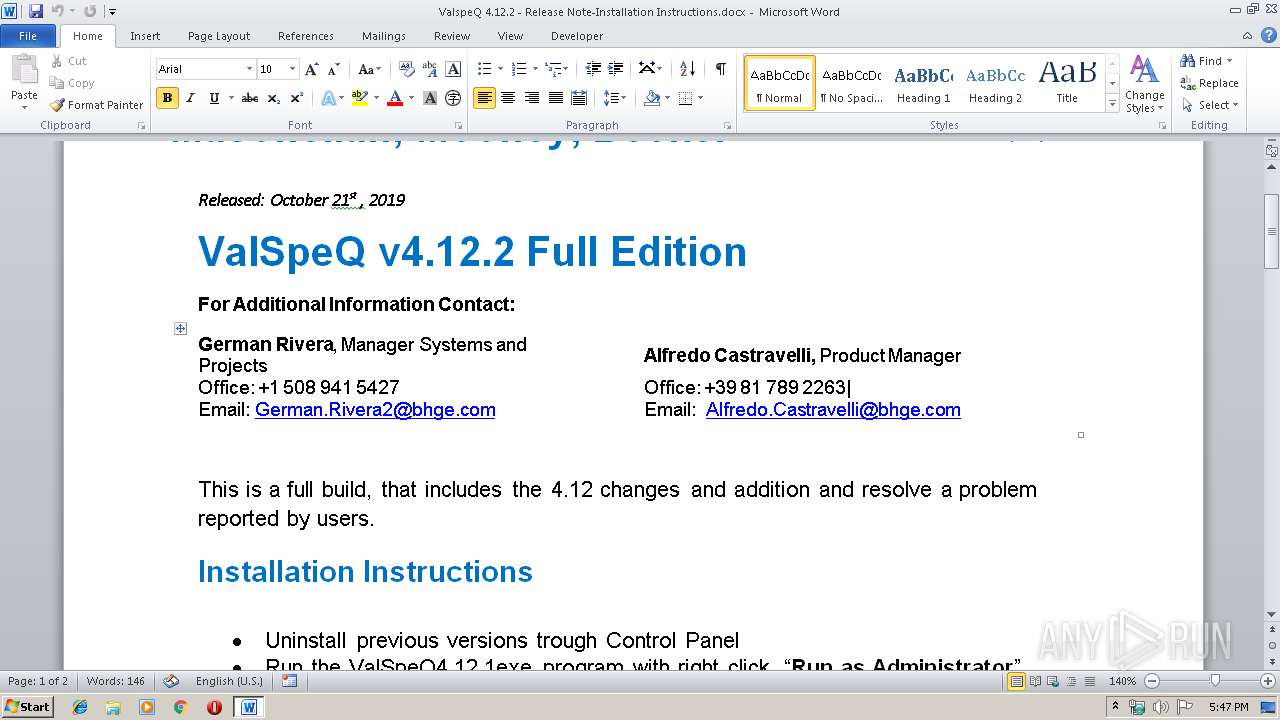Screen dimensions: 1280x720
Task: Align text to the right
Action: click(532, 98)
